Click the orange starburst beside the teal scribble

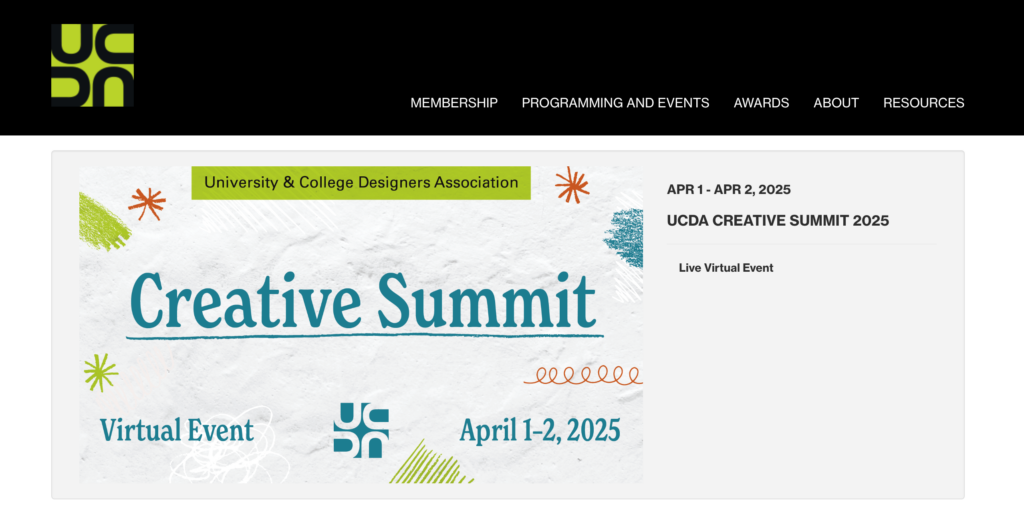click(x=572, y=185)
